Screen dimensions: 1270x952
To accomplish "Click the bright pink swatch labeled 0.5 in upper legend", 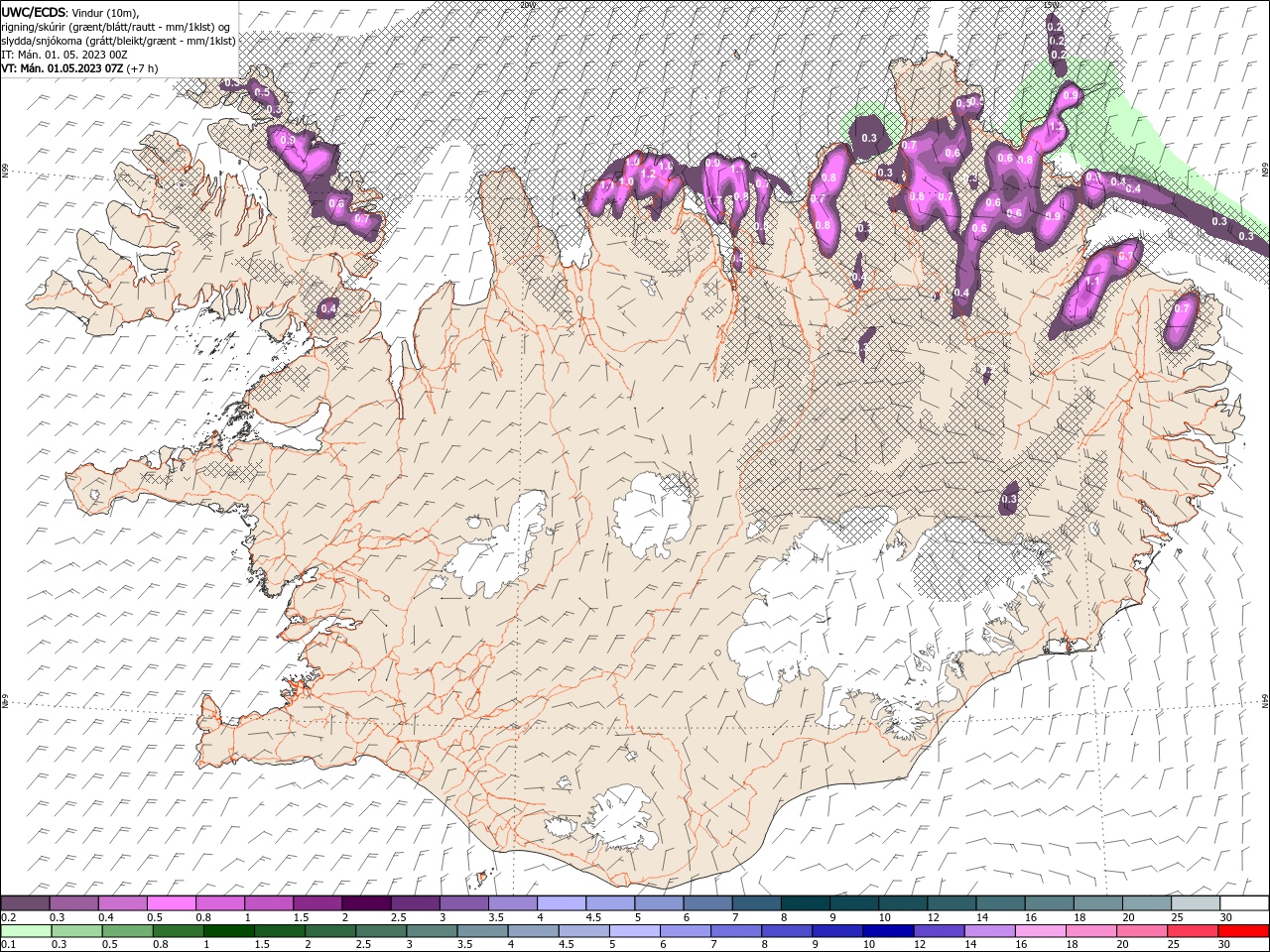I will 171,903.
